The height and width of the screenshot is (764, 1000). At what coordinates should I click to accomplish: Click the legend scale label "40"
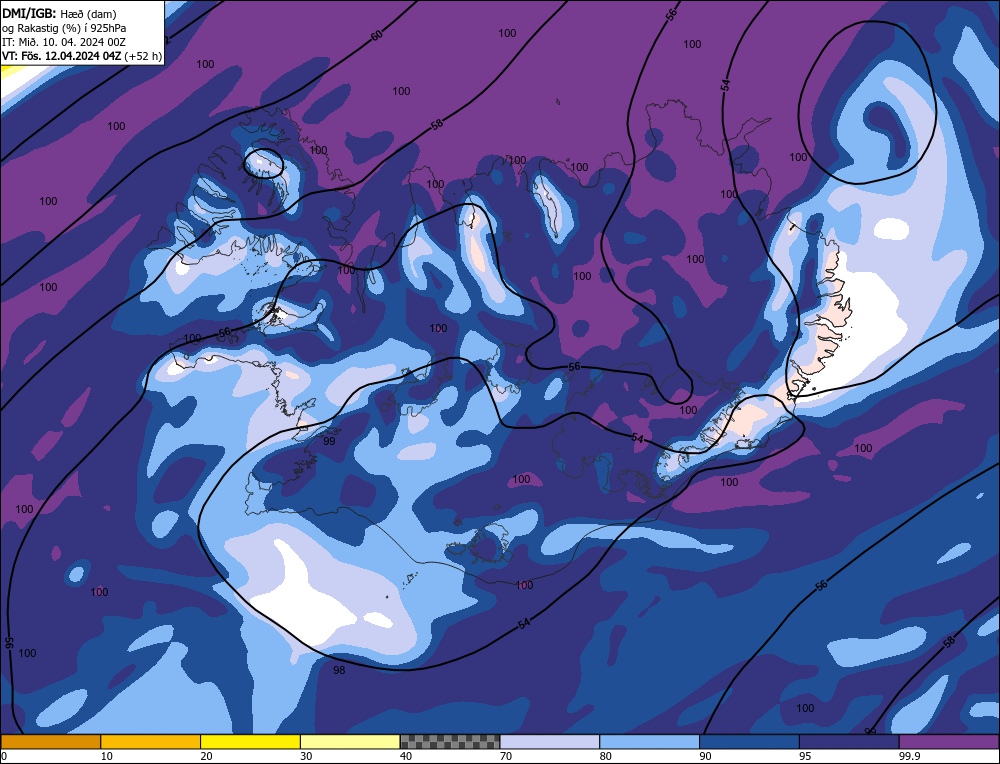pos(406,756)
